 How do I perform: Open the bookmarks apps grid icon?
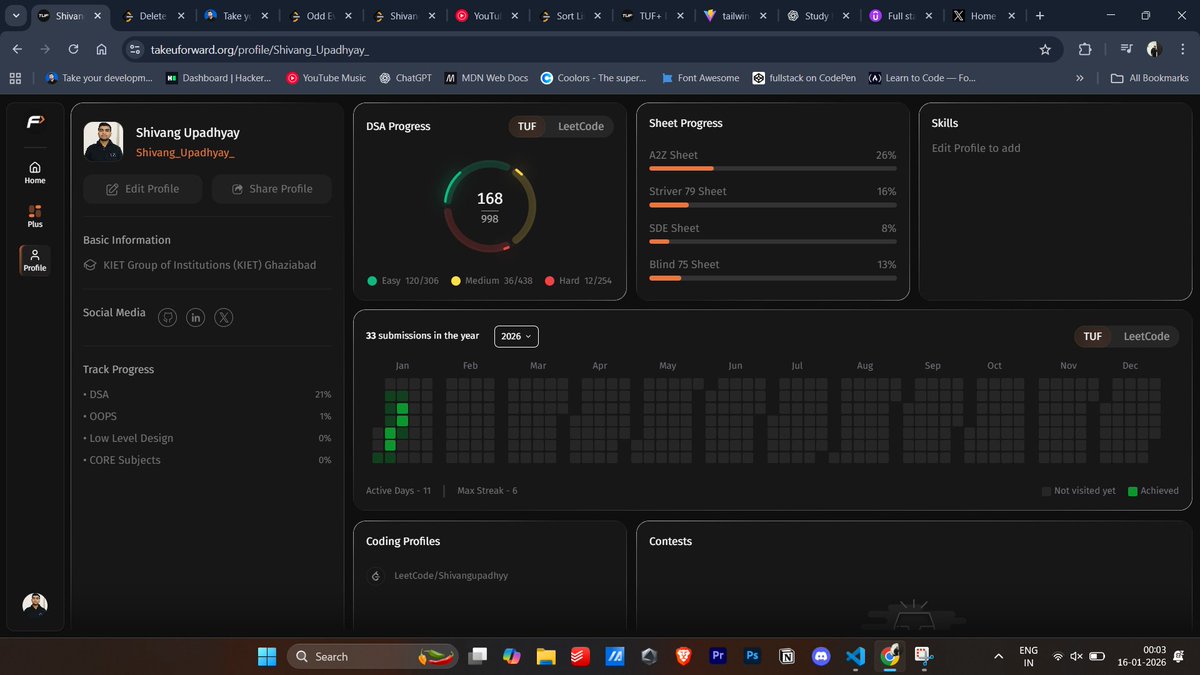(x=15, y=78)
